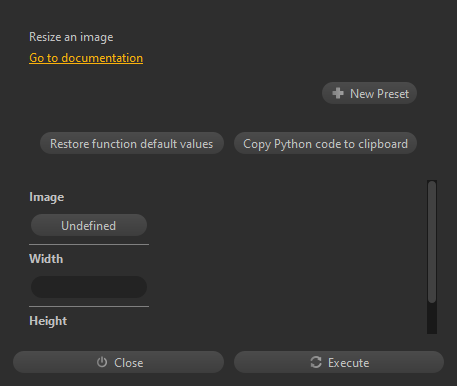Click the dark scrollbar track below the thumb

tap(432, 318)
